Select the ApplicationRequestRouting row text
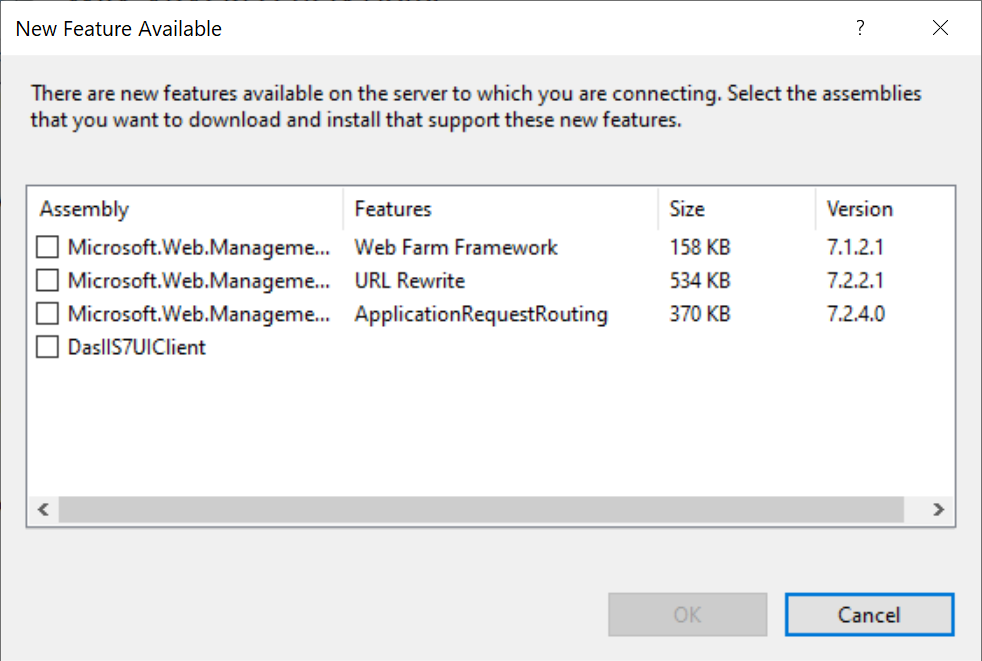The image size is (982, 661). (481, 314)
